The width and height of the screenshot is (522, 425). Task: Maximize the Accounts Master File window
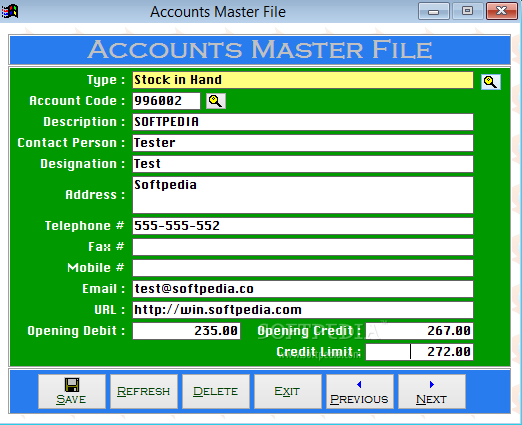467,12
